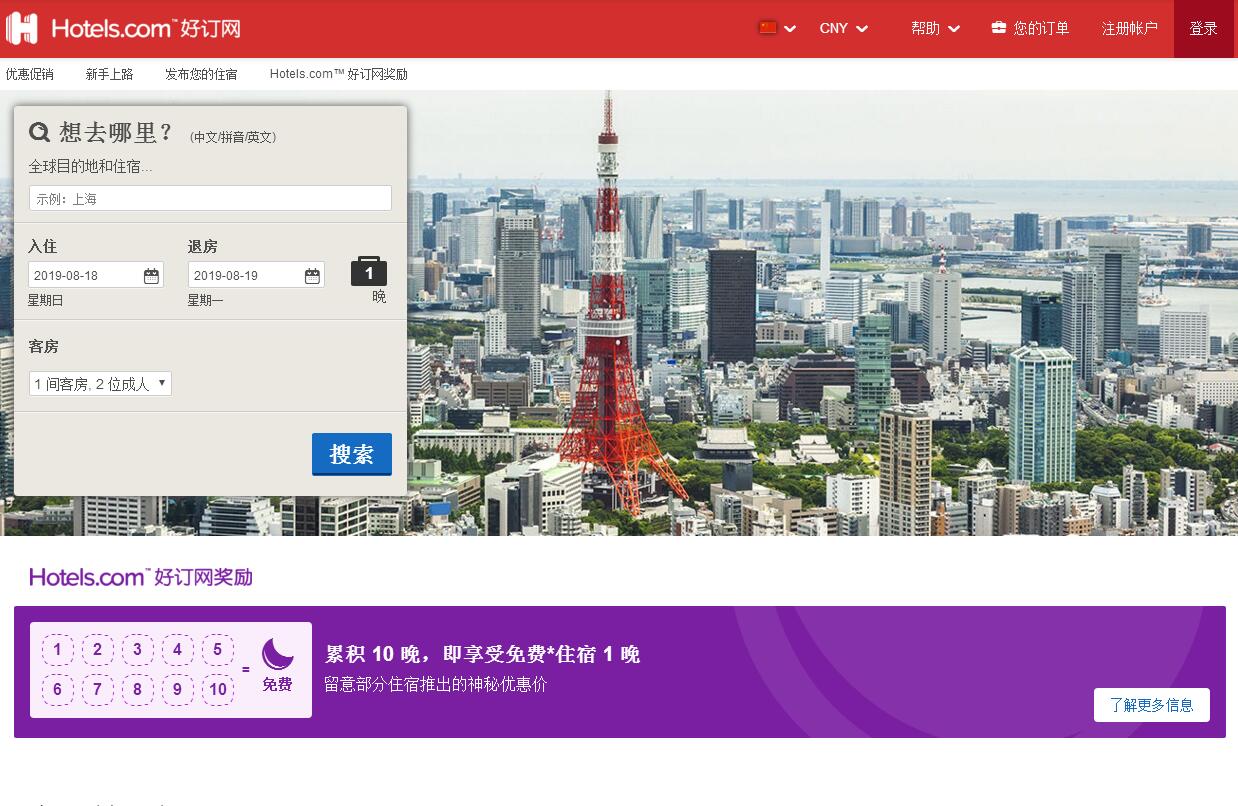Image resolution: width=1238 pixels, height=806 pixels.
Task: Click the 登录 login button
Action: point(1203,28)
